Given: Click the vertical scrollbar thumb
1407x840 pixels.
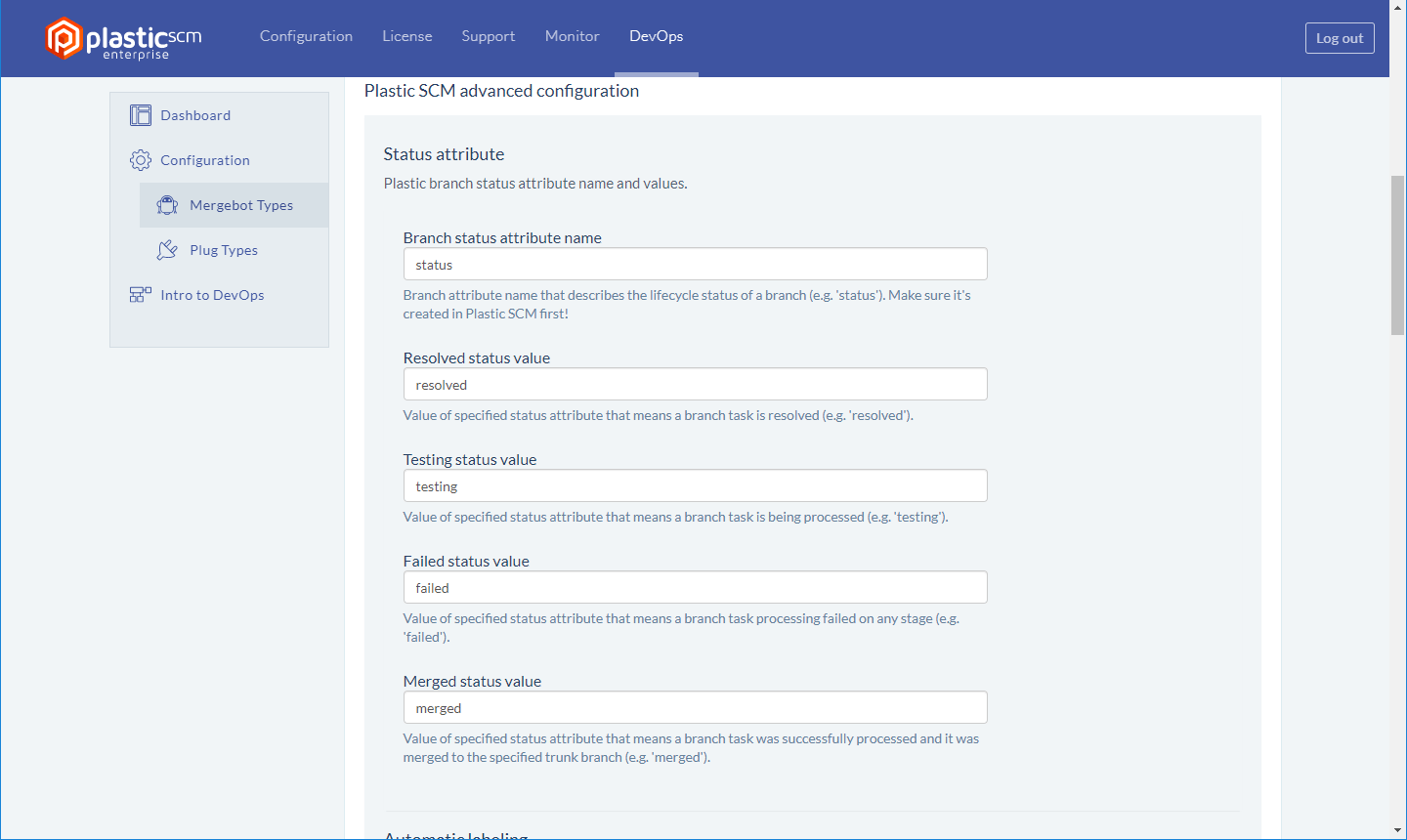Looking at the screenshot, I should coord(1398,255).
